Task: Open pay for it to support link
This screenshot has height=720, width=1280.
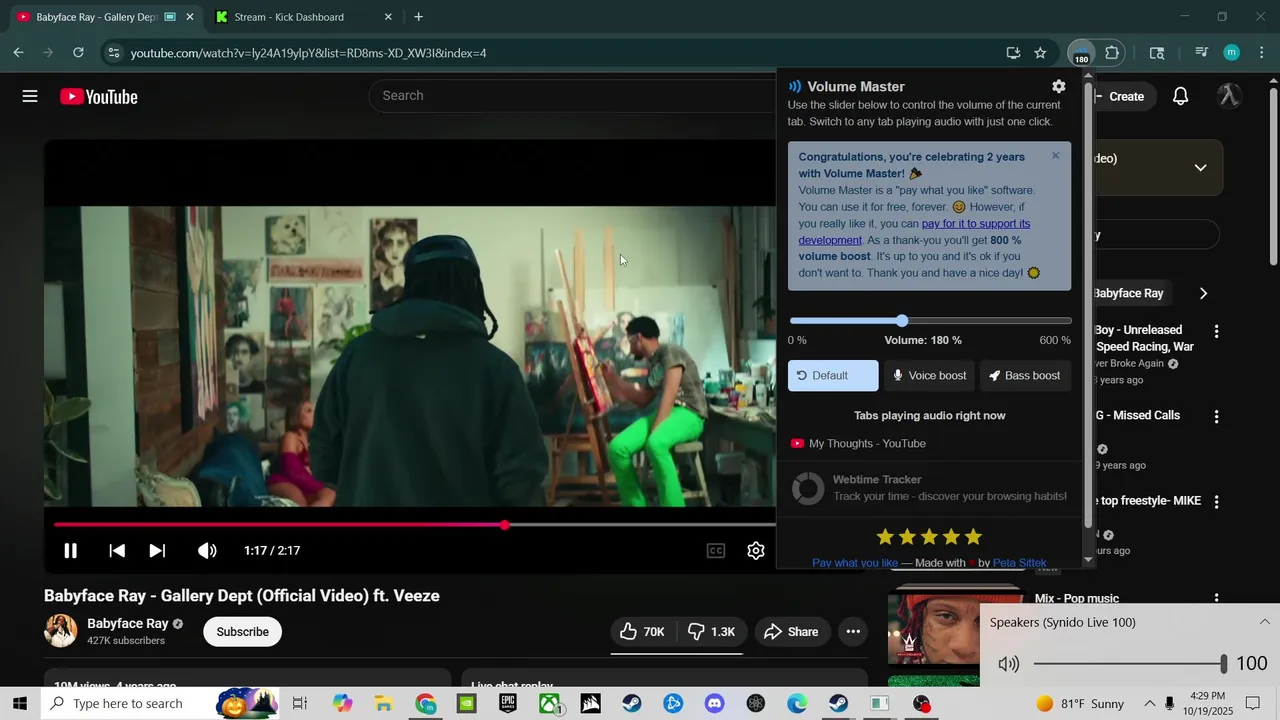Action: pyautogui.click(x=914, y=232)
